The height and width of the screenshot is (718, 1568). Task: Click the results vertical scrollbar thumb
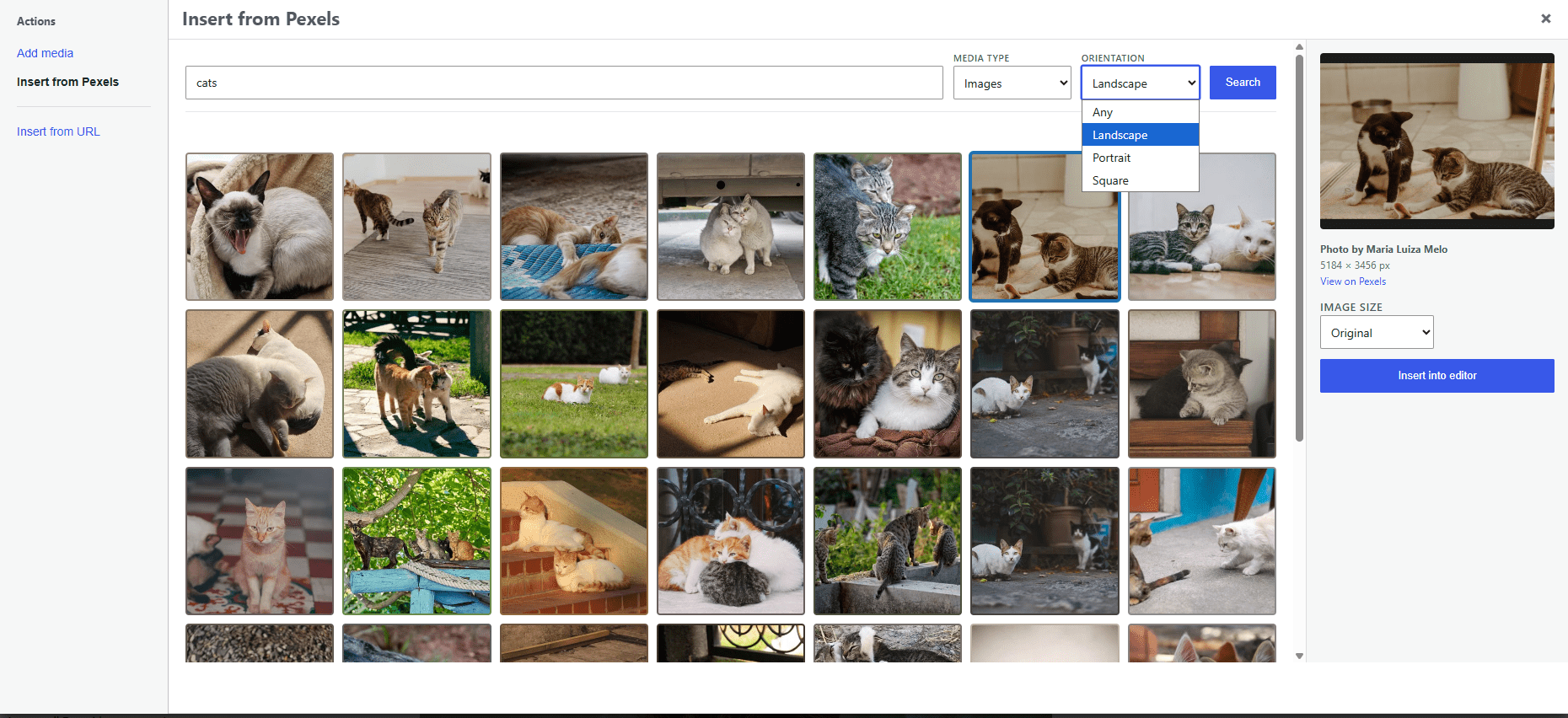pos(1299,248)
